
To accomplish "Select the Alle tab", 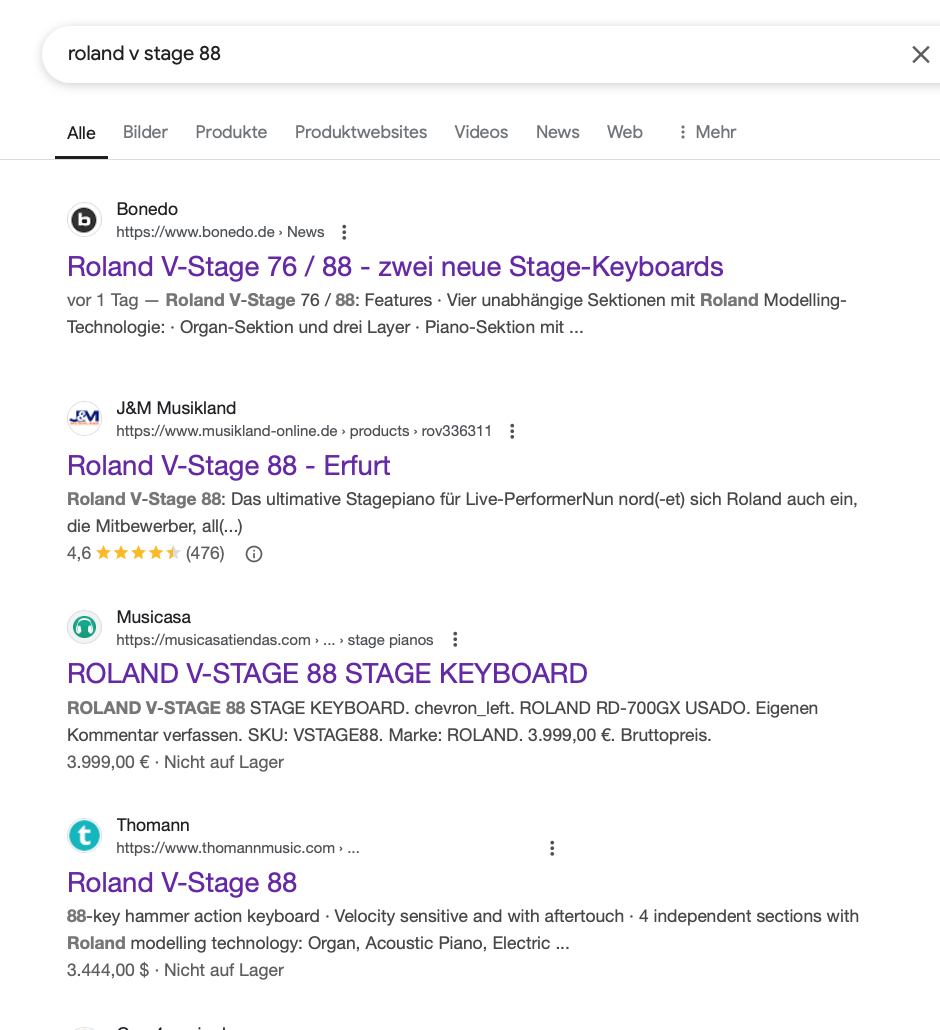I will click(x=81, y=133).
